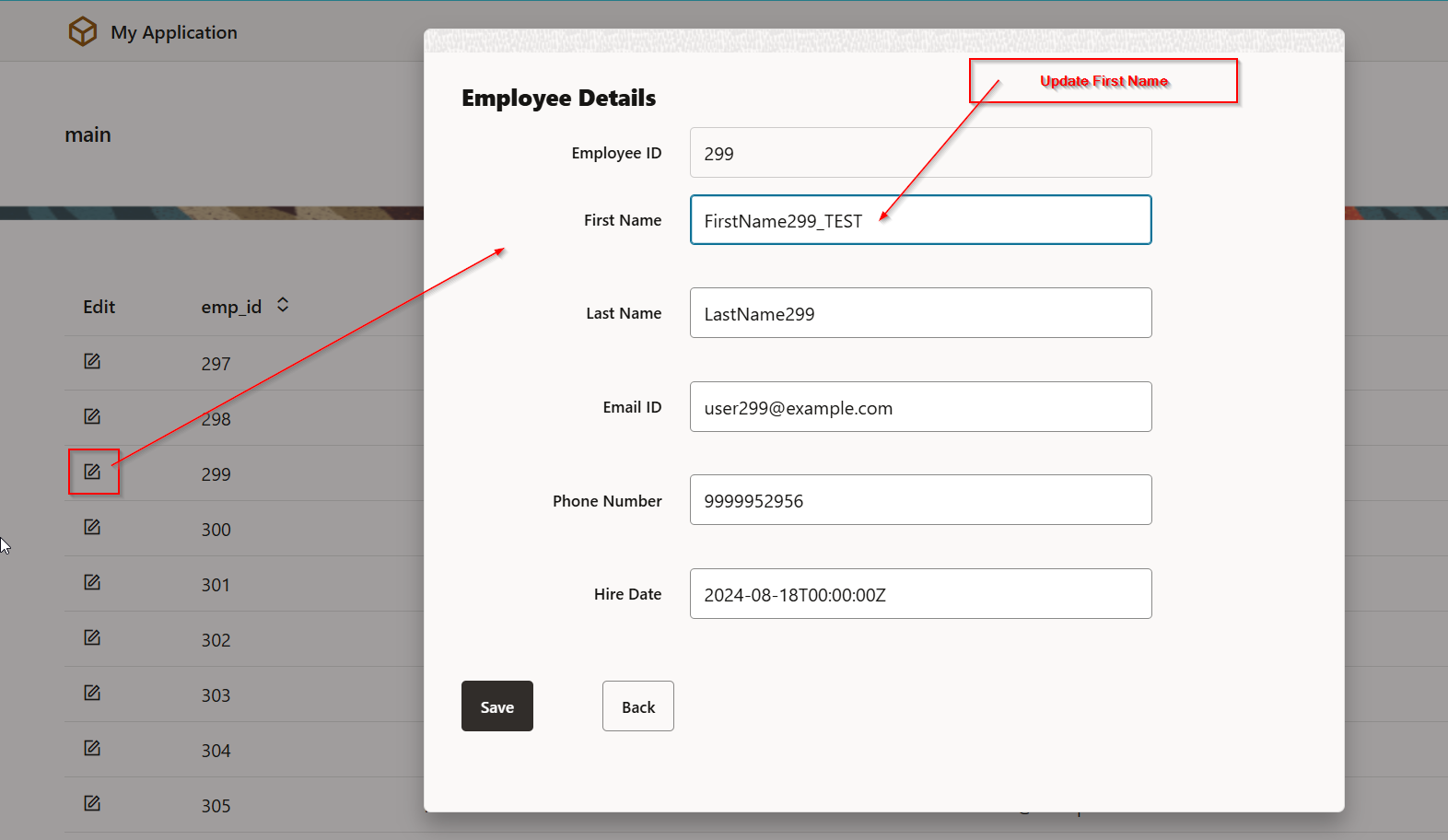The image size is (1448, 840).
Task: Click into the Last Name field
Action: pyautogui.click(x=920, y=313)
